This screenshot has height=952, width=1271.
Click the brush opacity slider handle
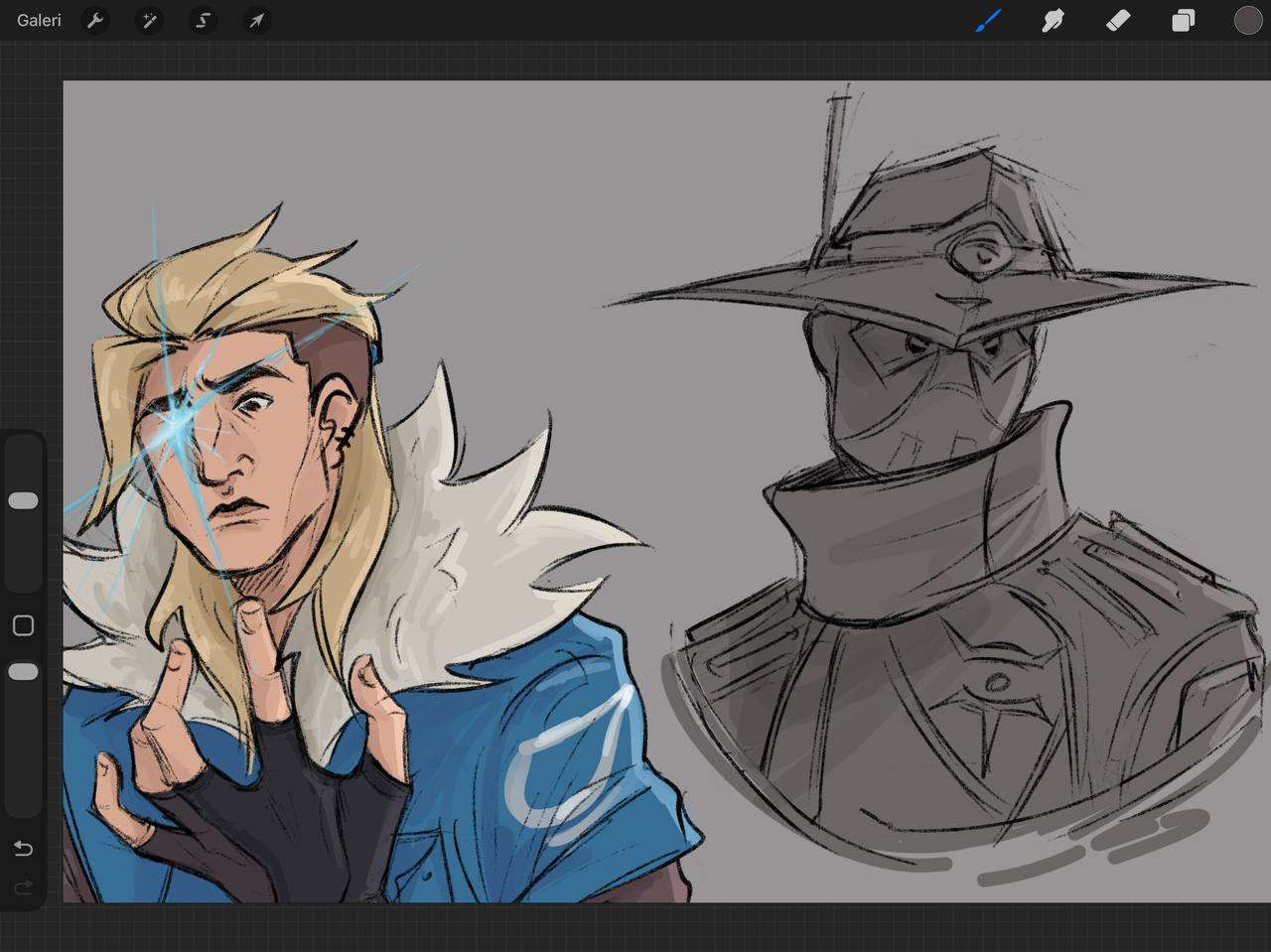23,672
